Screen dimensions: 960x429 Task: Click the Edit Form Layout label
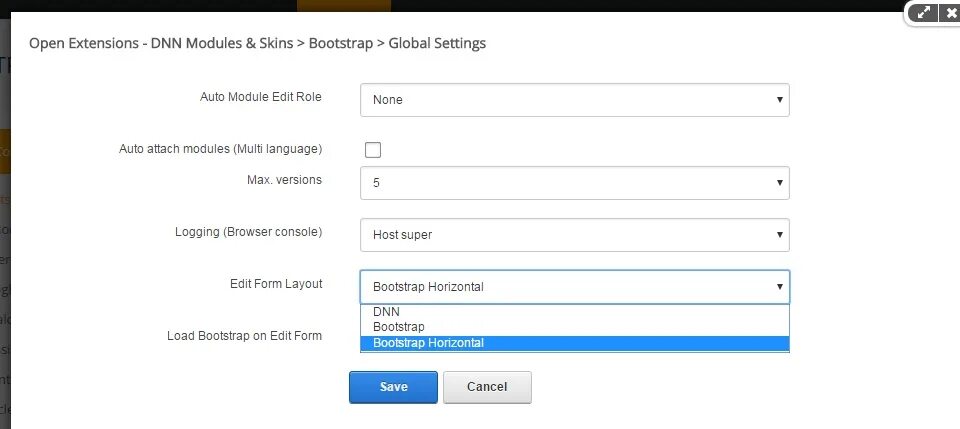[x=276, y=284]
